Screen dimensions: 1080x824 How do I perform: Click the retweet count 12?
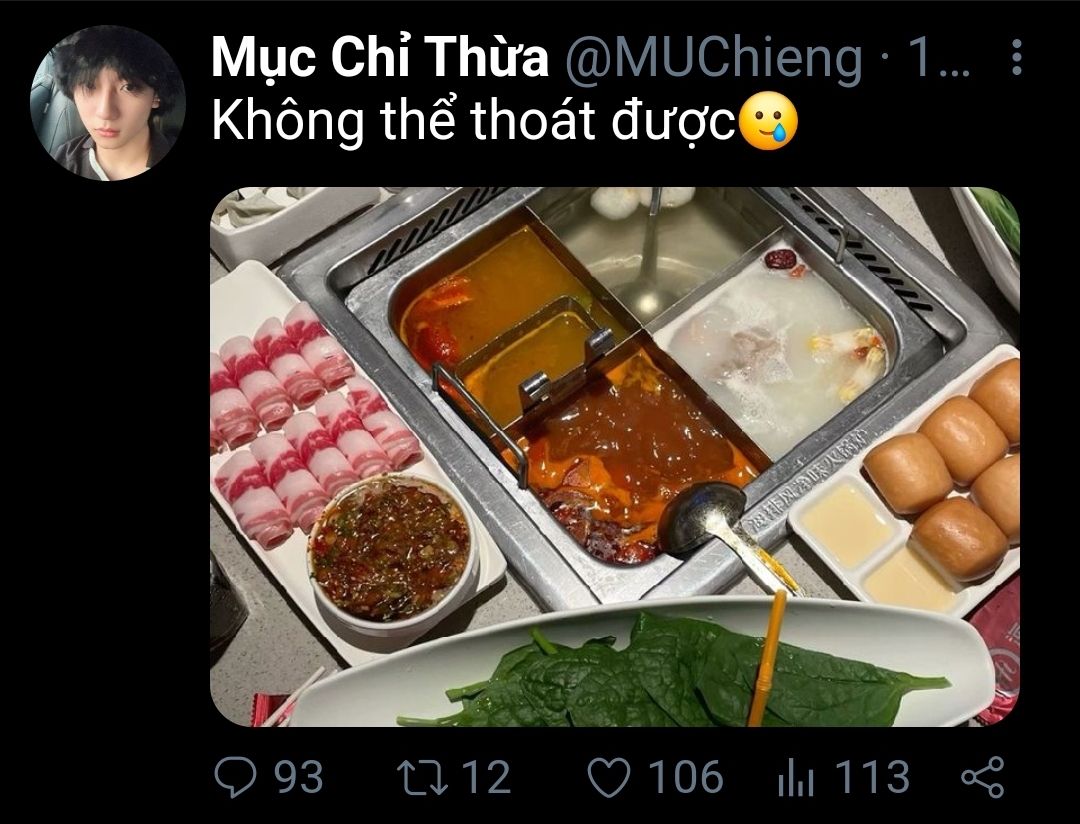coord(486,777)
